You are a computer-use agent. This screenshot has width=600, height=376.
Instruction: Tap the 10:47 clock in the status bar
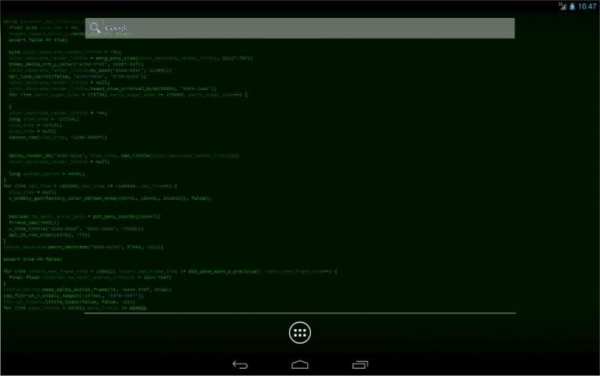587,7
